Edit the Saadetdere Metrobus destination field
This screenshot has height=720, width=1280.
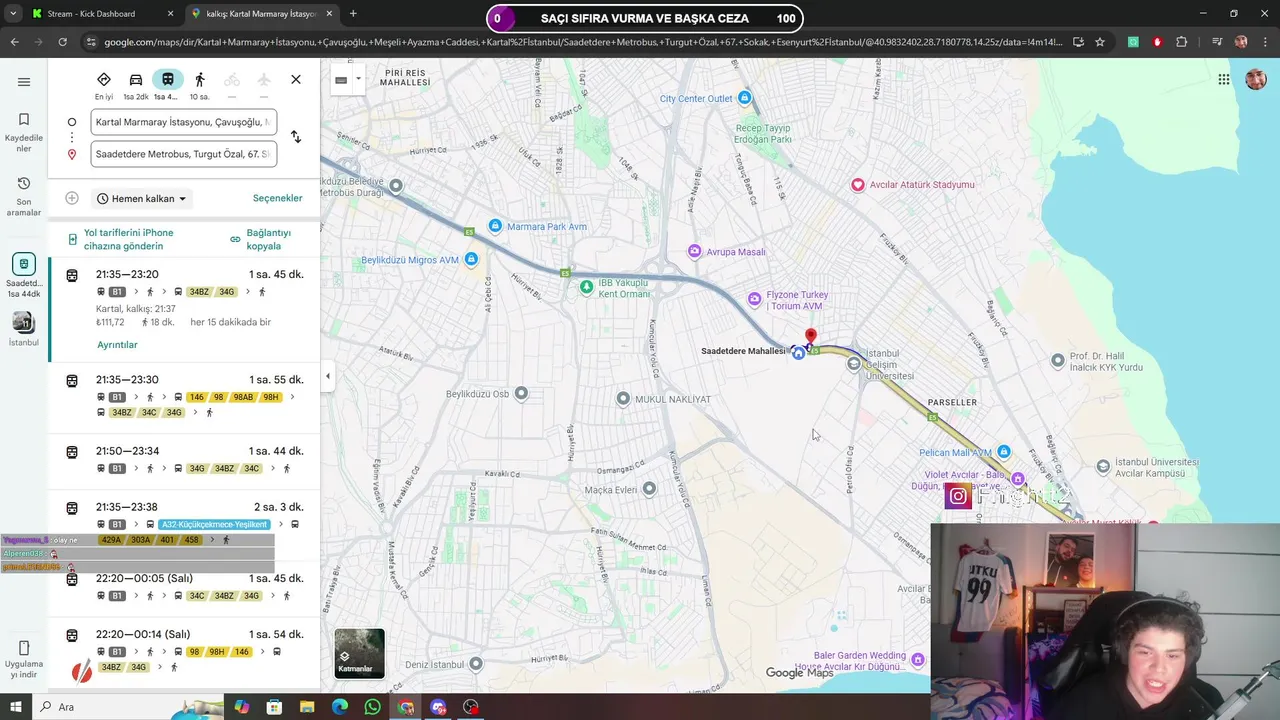point(183,154)
